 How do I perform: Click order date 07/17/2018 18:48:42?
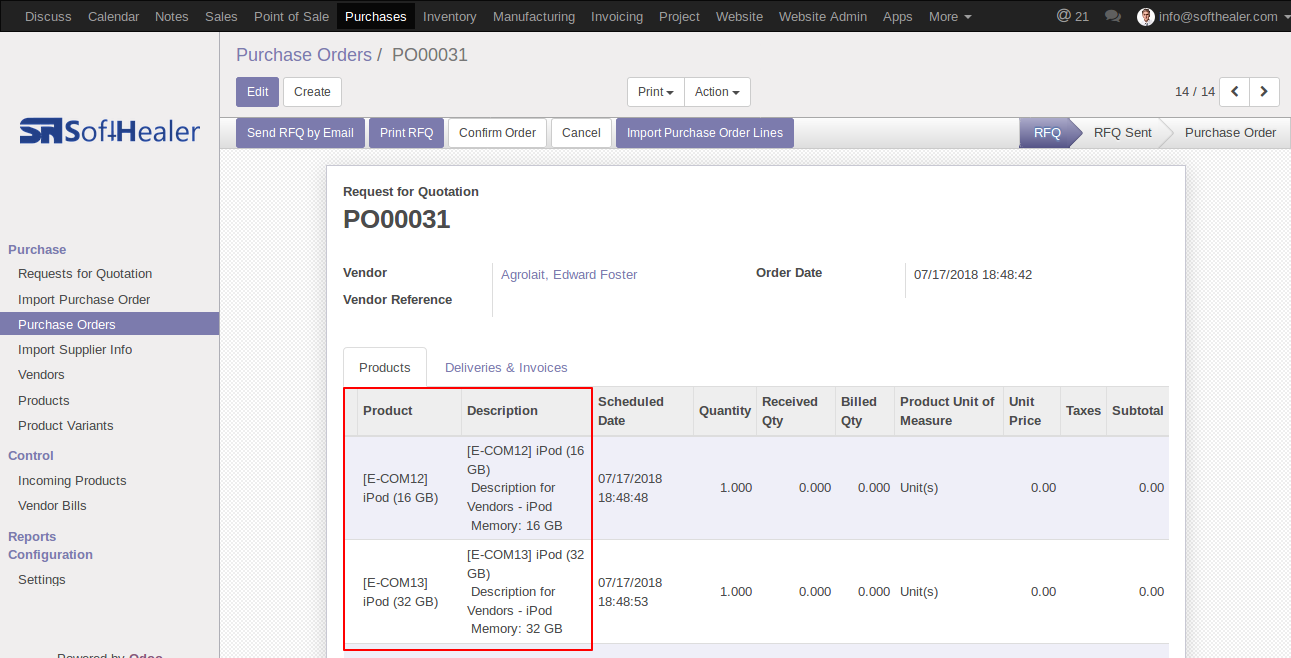973,274
